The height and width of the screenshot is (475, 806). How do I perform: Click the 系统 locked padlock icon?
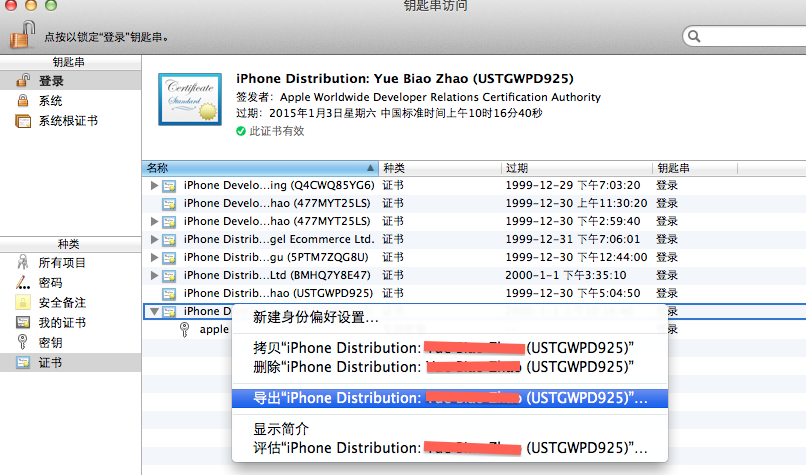[x=23, y=100]
